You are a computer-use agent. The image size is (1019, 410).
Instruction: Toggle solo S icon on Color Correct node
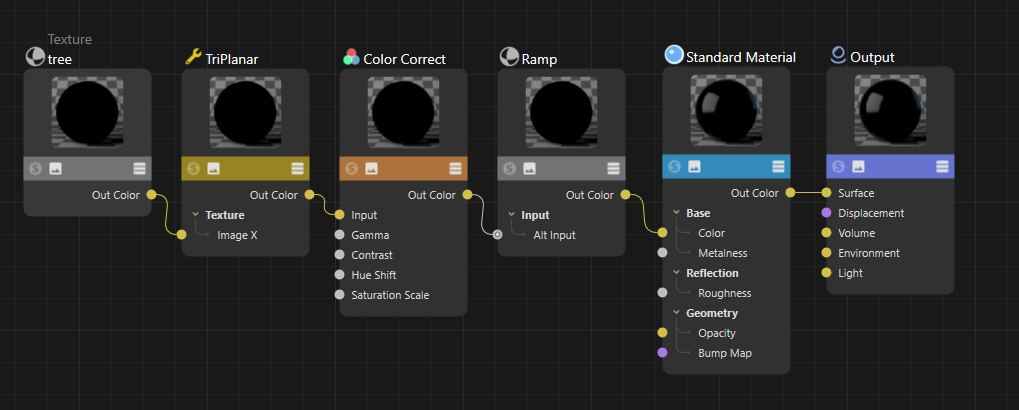point(352,168)
